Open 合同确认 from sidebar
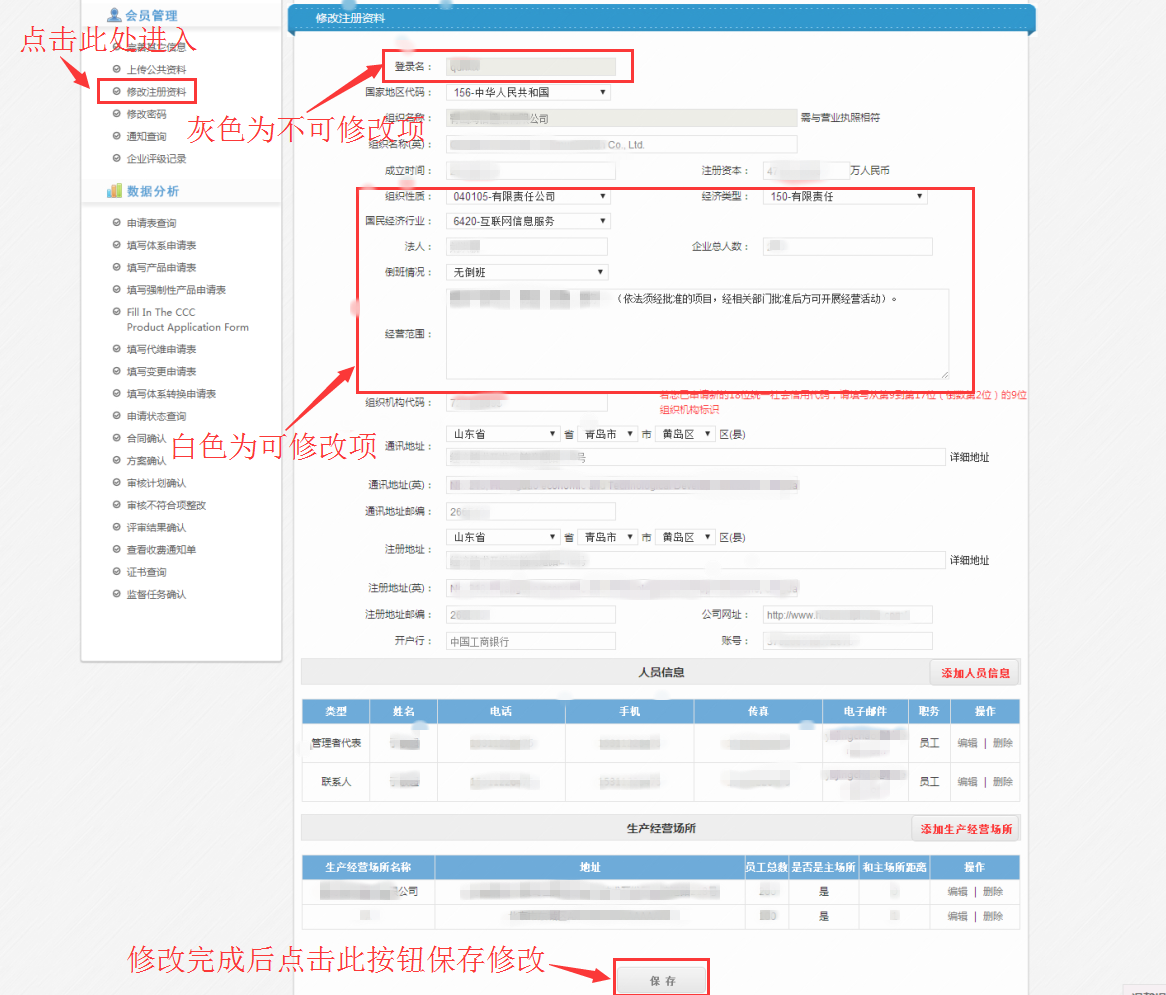The width and height of the screenshot is (1166, 995). pyautogui.click(x=146, y=438)
